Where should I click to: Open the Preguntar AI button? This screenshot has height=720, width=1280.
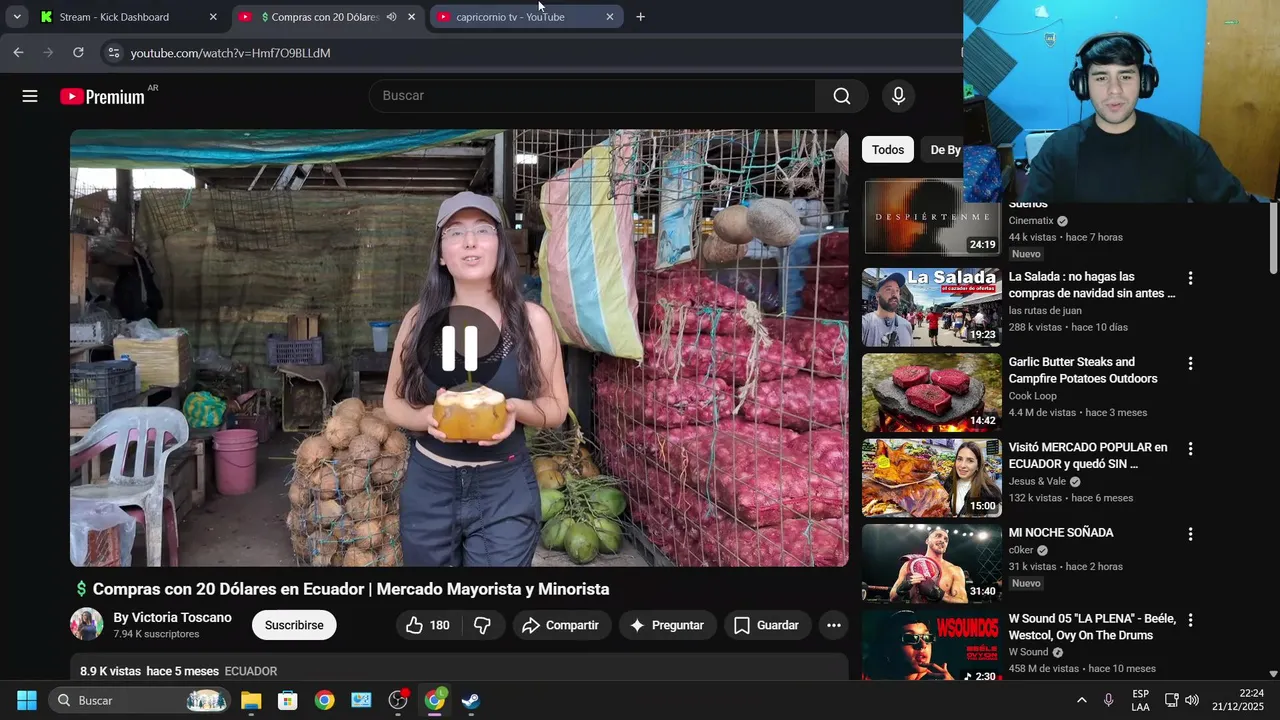point(667,625)
